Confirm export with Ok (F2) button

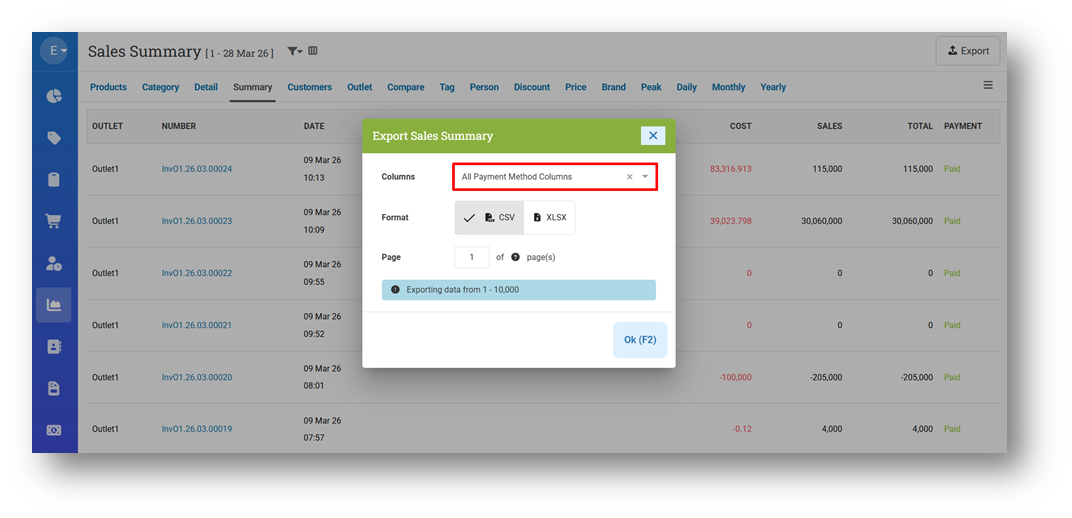640,340
